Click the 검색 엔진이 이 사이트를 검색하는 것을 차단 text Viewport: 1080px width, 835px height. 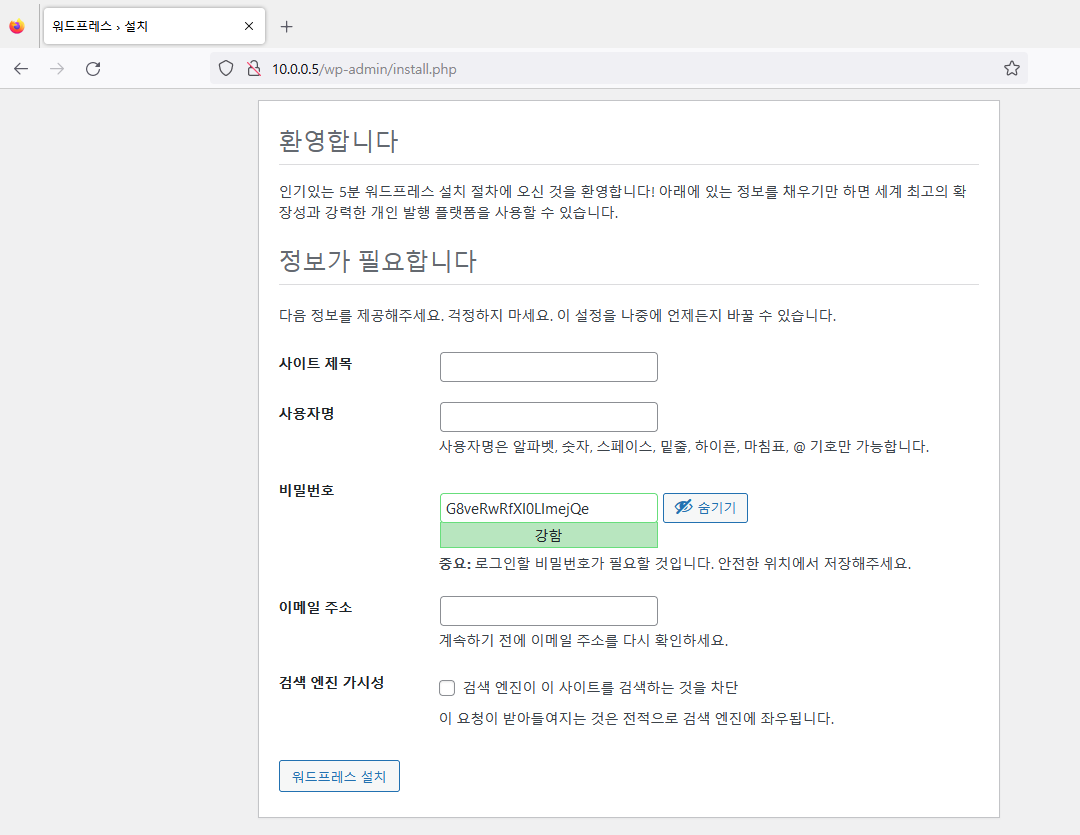click(600, 688)
